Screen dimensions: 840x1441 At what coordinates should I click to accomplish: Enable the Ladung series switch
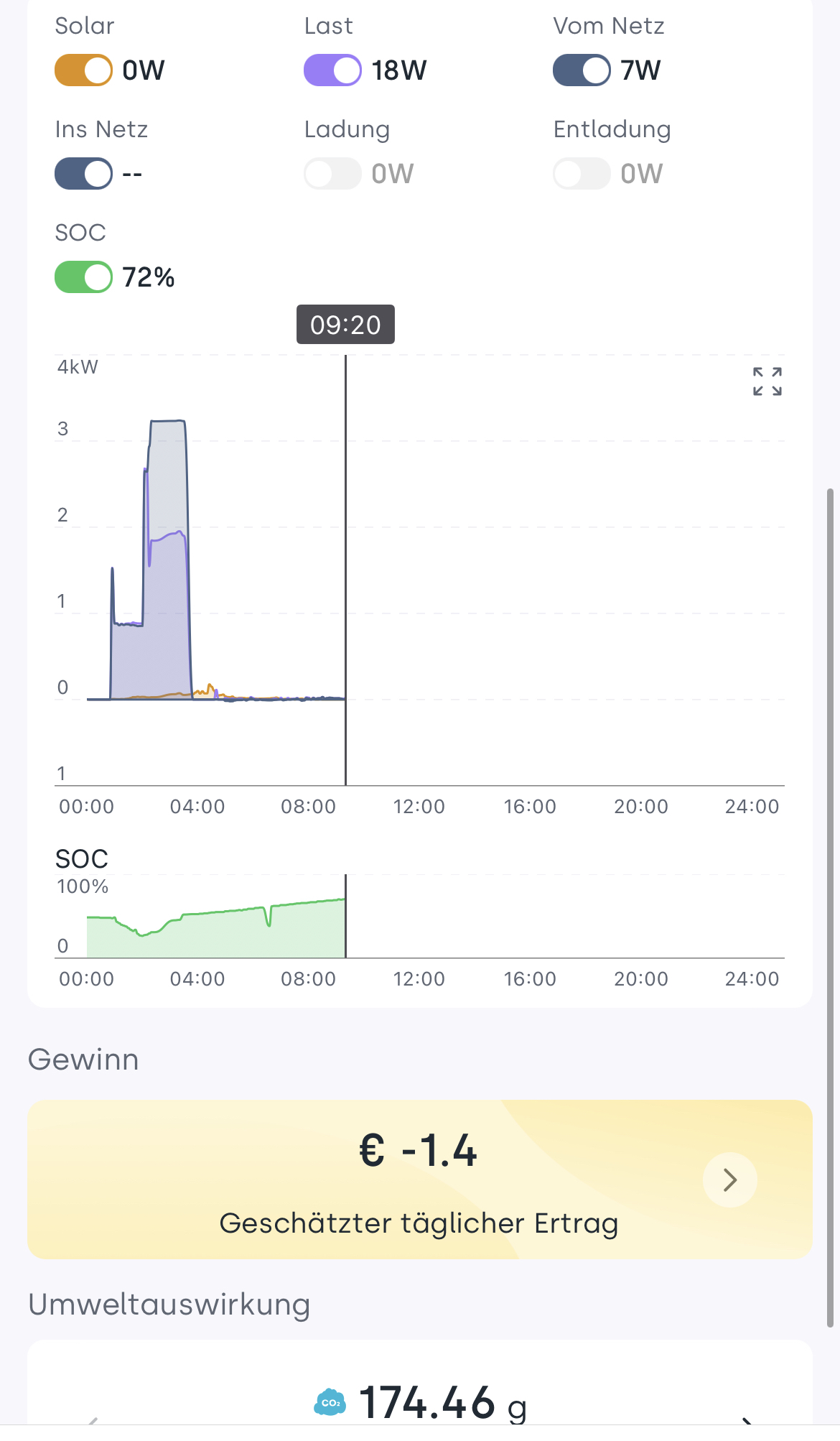[x=332, y=174]
